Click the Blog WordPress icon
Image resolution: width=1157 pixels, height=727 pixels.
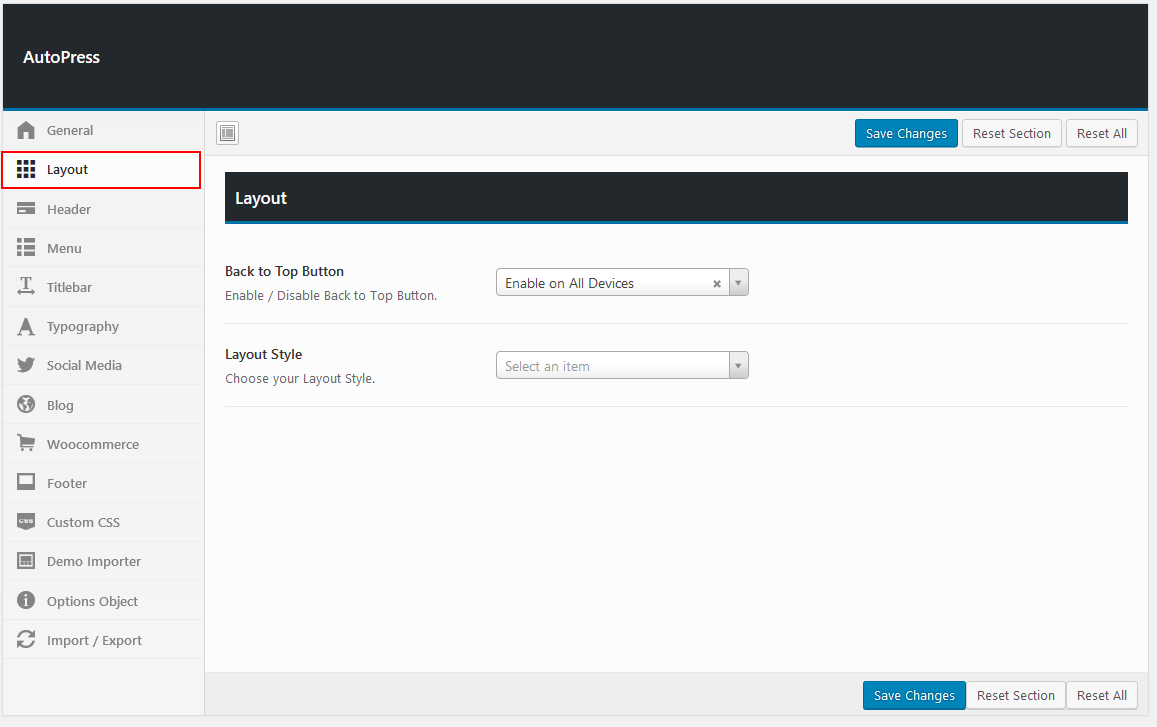(26, 404)
